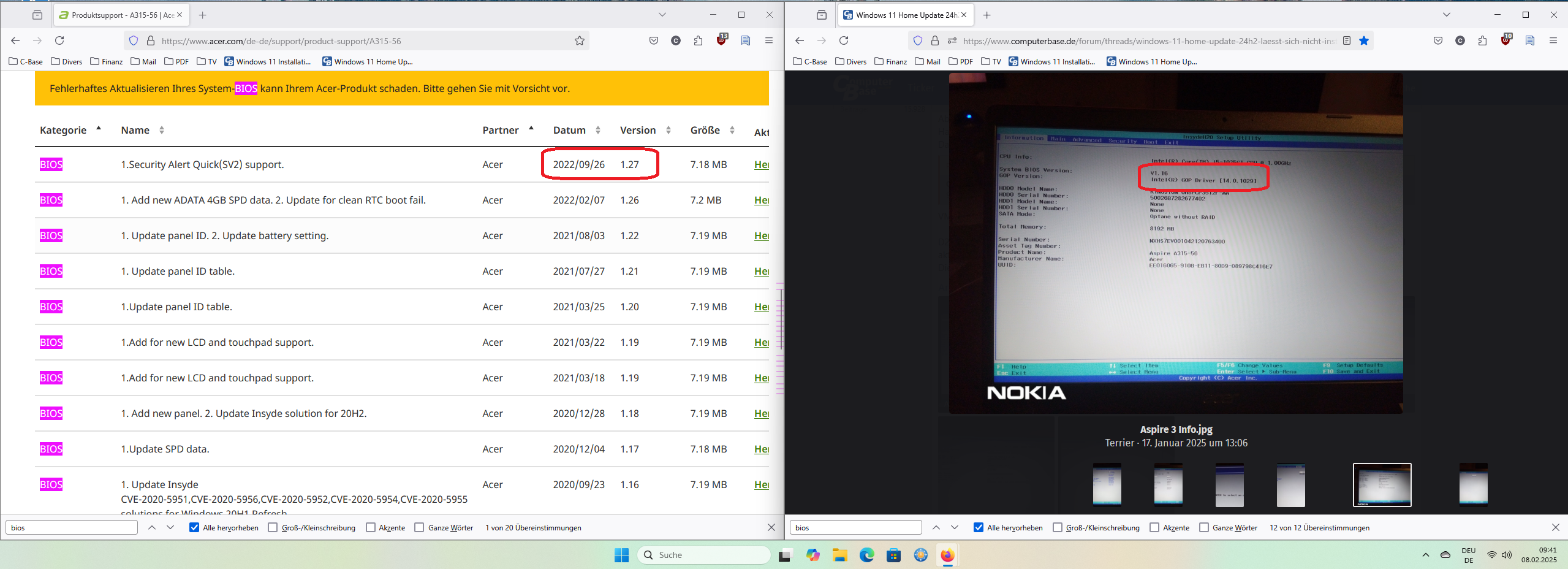Open Microsoft Store from the taskbar
Screen dimensions: 1568x569
click(x=893, y=555)
